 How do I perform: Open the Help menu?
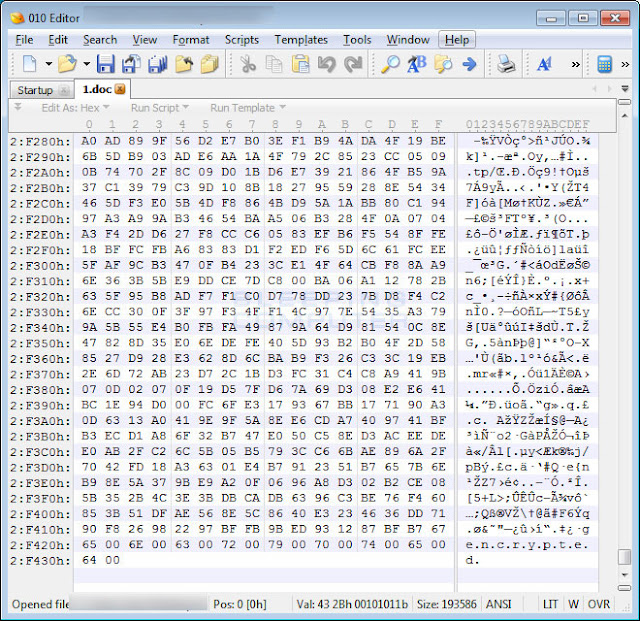point(457,40)
